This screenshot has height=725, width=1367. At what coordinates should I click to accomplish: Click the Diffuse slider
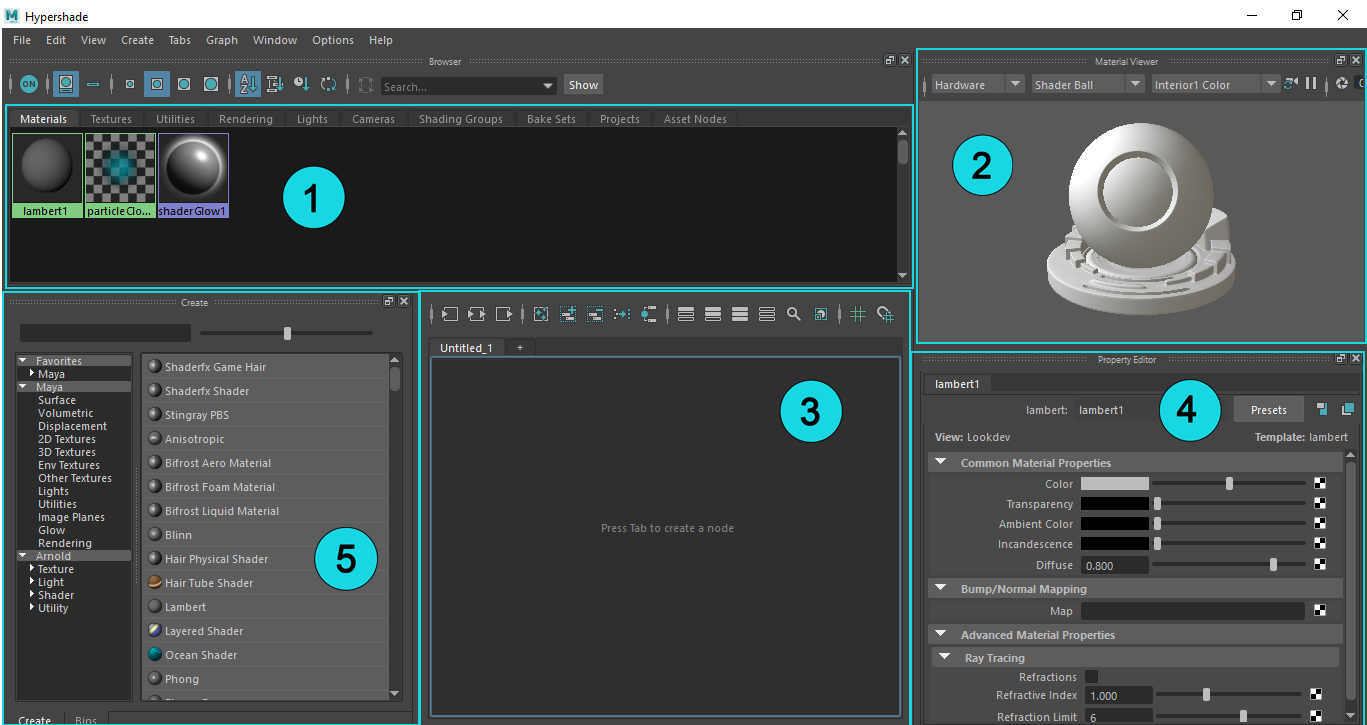1229,565
